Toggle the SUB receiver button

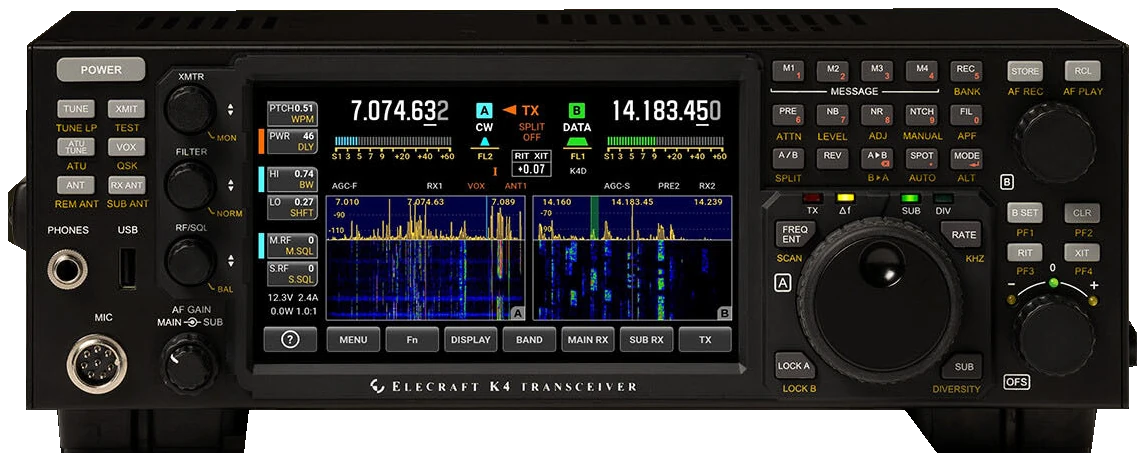pyautogui.click(x=963, y=367)
